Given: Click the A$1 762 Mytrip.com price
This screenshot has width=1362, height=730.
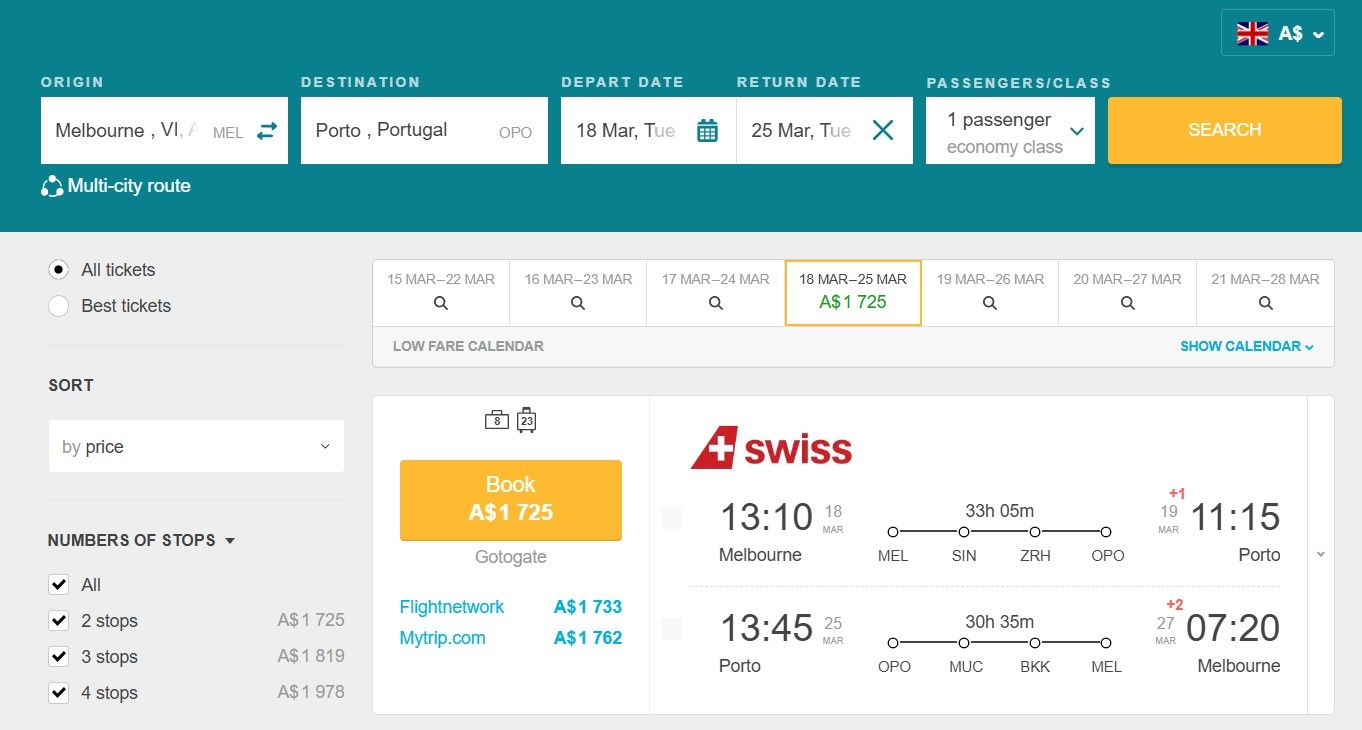Looking at the screenshot, I should [588, 638].
